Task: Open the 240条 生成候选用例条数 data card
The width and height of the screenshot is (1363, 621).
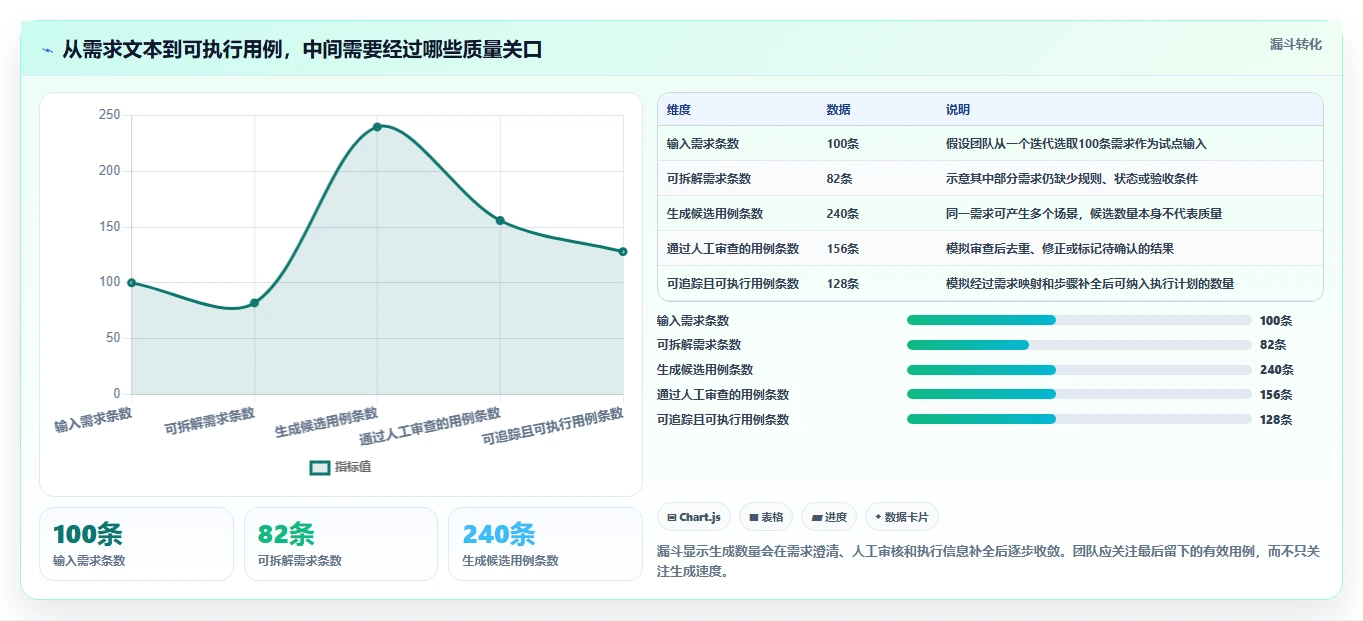Action: [x=545, y=544]
